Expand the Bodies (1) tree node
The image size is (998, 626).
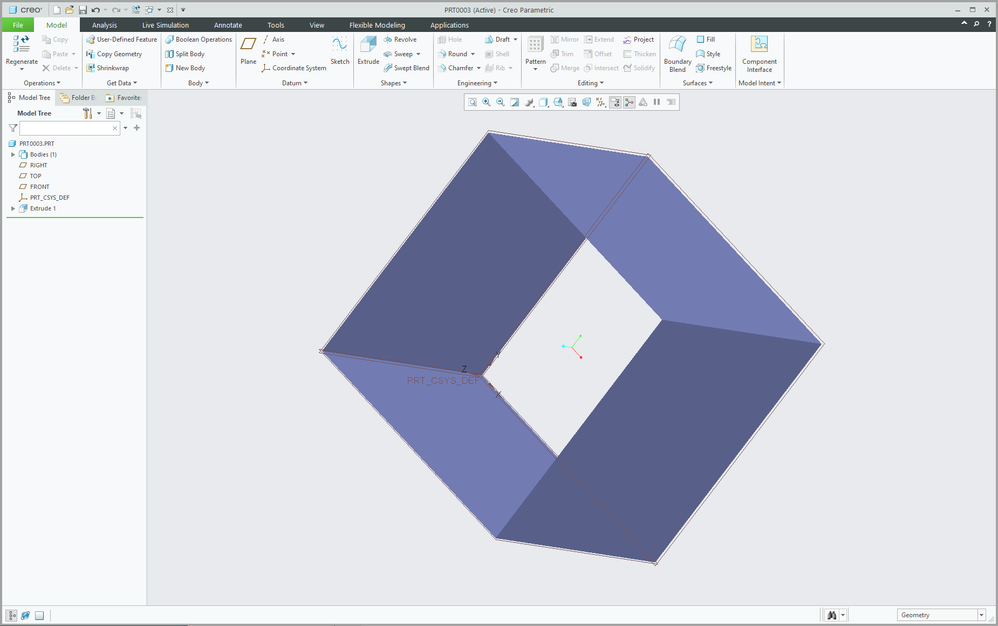pos(13,155)
